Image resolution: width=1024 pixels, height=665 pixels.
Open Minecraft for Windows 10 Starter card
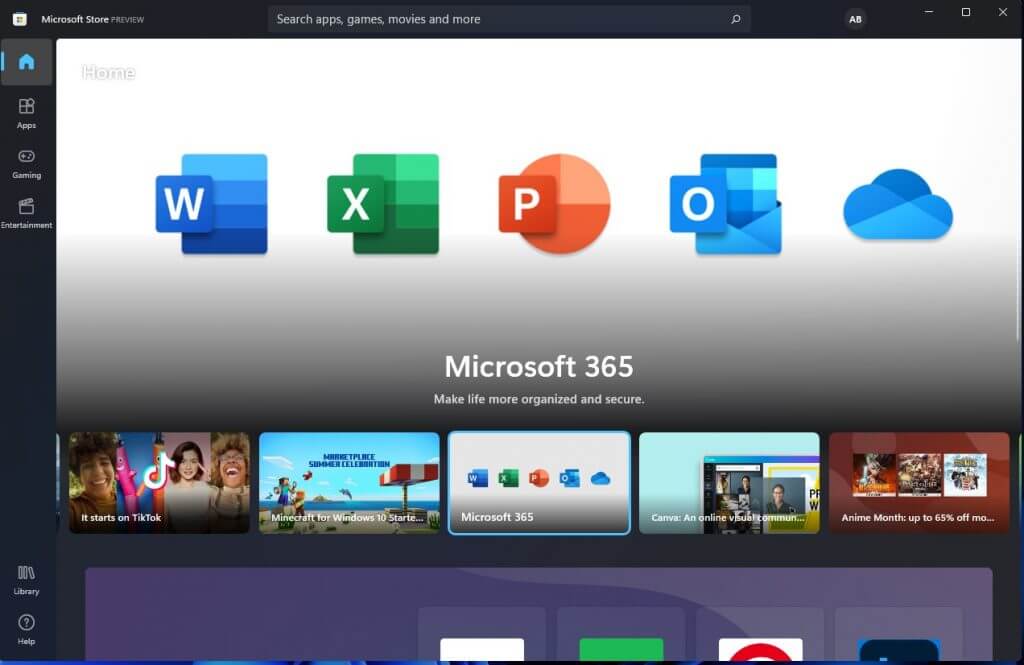(x=349, y=483)
